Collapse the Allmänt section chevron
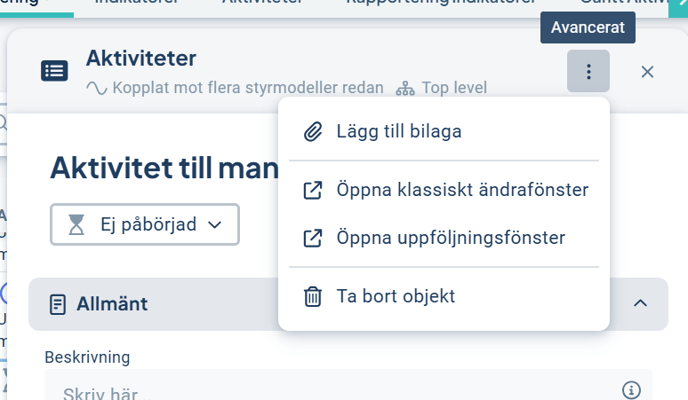Image resolution: width=688 pixels, height=400 pixels. click(641, 303)
